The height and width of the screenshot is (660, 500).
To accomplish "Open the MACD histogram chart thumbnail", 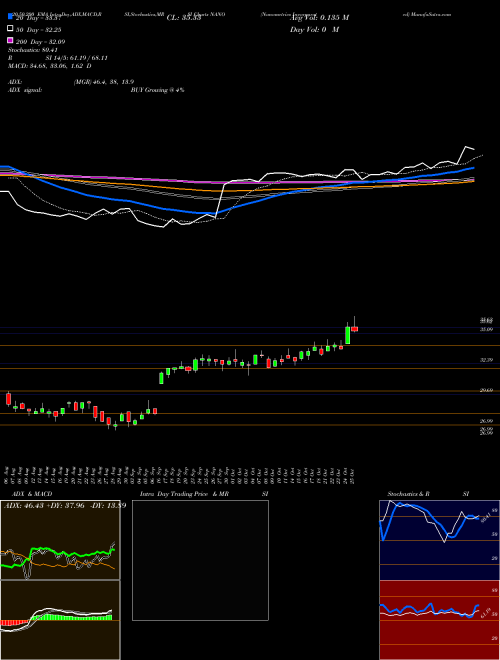I will (x=60, y=620).
